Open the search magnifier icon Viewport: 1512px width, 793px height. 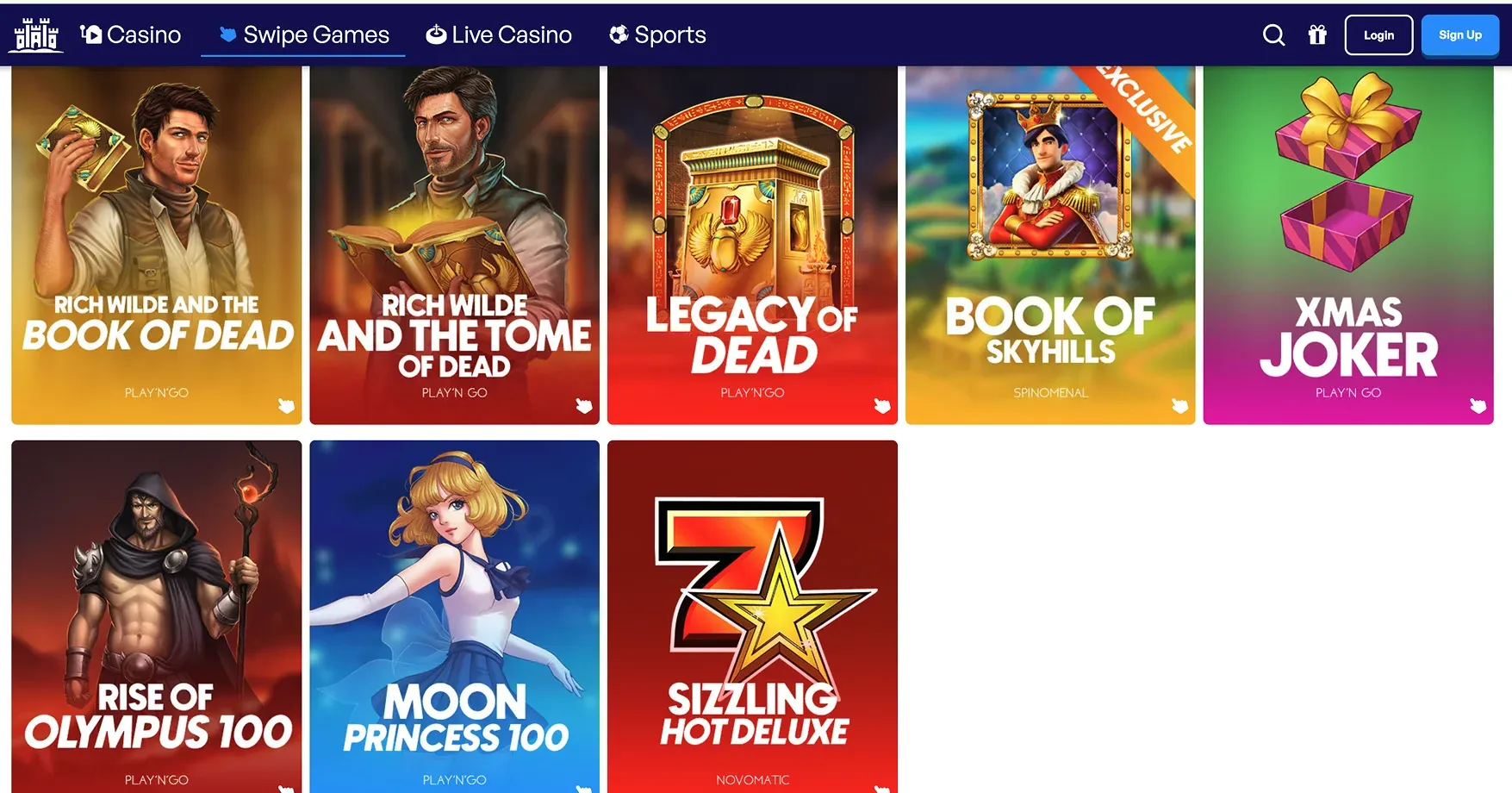pyautogui.click(x=1273, y=35)
